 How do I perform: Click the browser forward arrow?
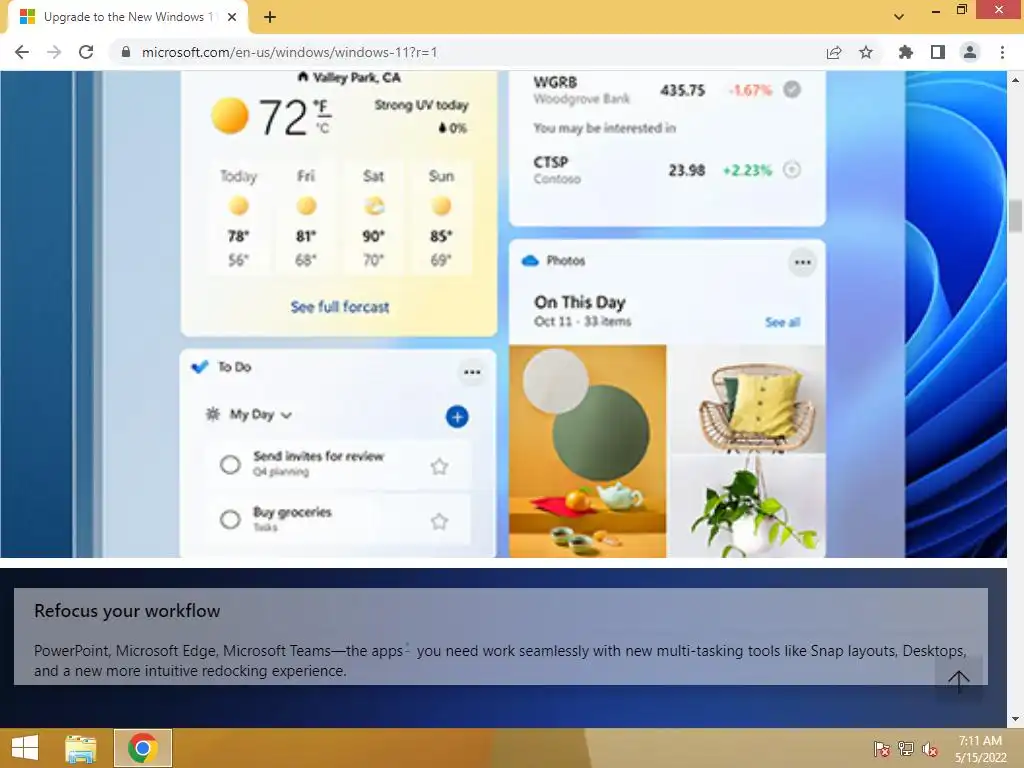pyautogui.click(x=54, y=52)
